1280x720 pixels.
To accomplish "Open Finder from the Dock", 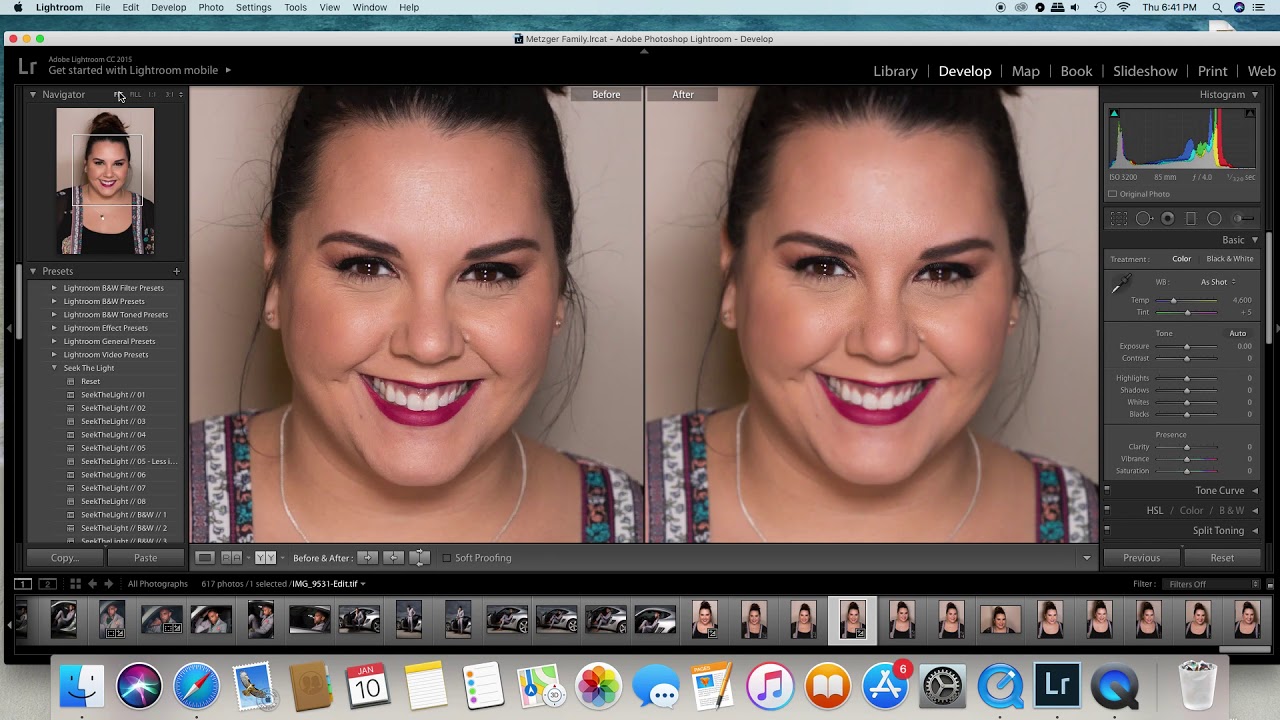I will pyautogui.click(x=82, y=686).
